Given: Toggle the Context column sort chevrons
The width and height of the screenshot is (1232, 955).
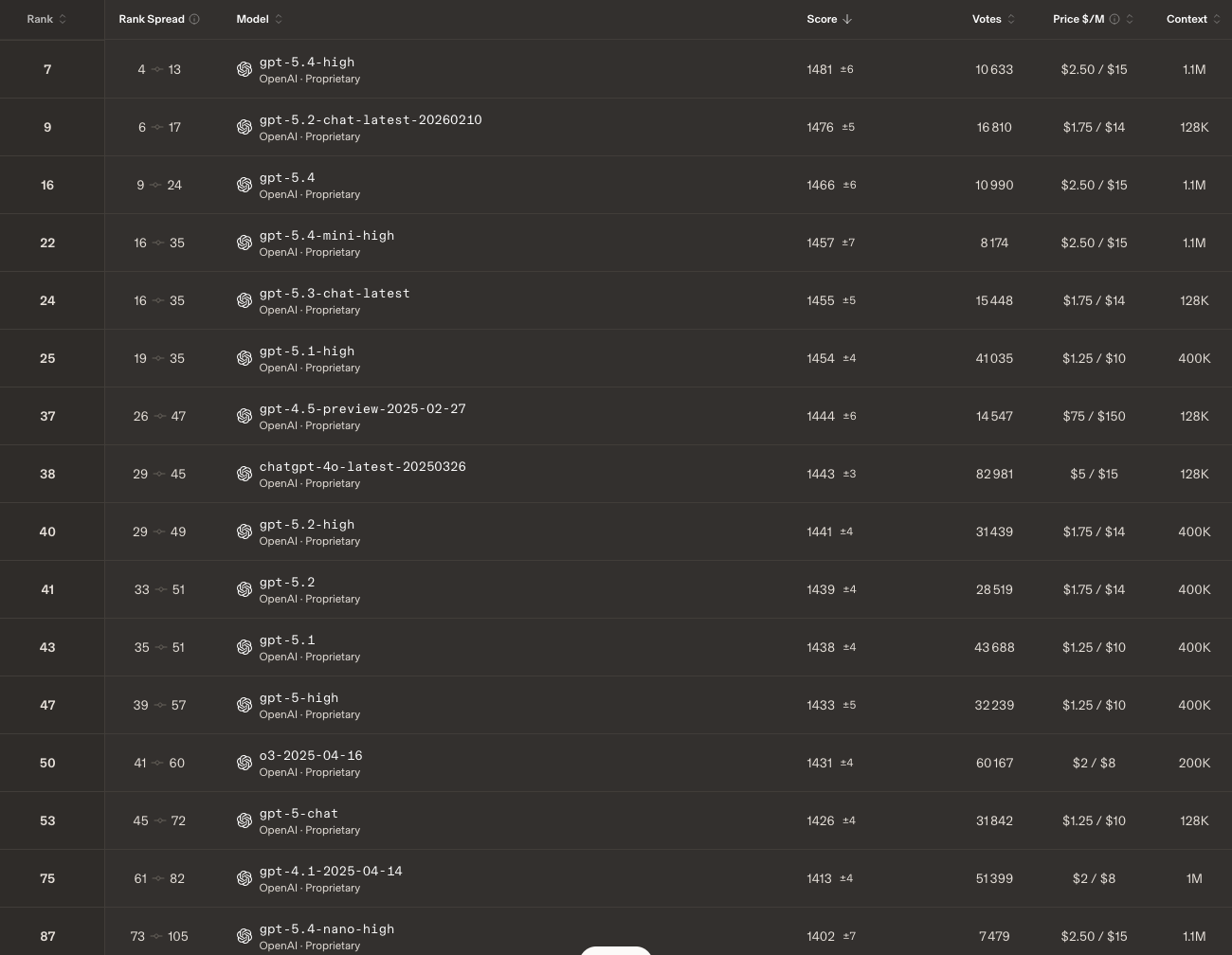Looking at the screenshot, I should 1218,18.
